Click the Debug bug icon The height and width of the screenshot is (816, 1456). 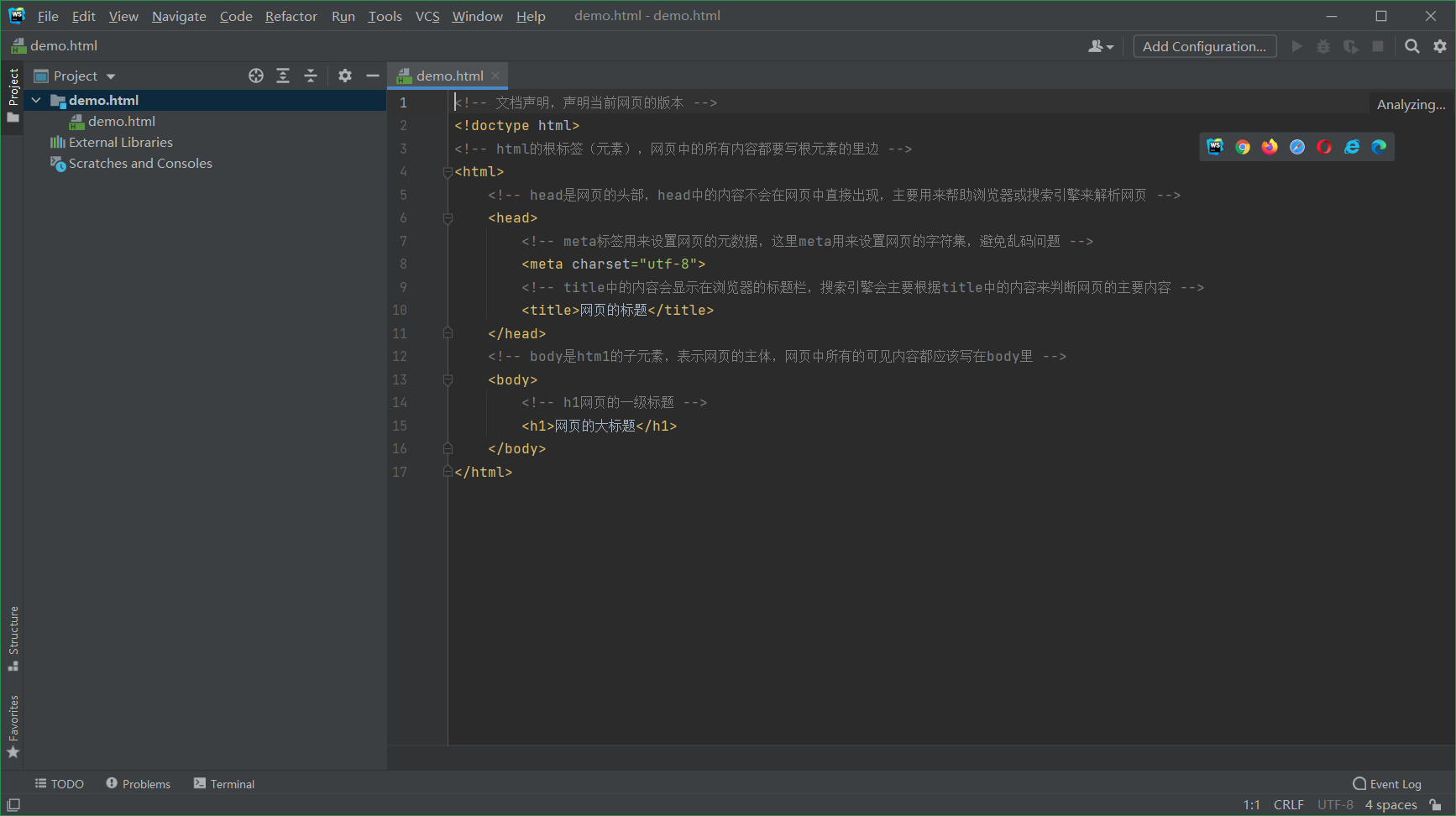[1323, 46]
